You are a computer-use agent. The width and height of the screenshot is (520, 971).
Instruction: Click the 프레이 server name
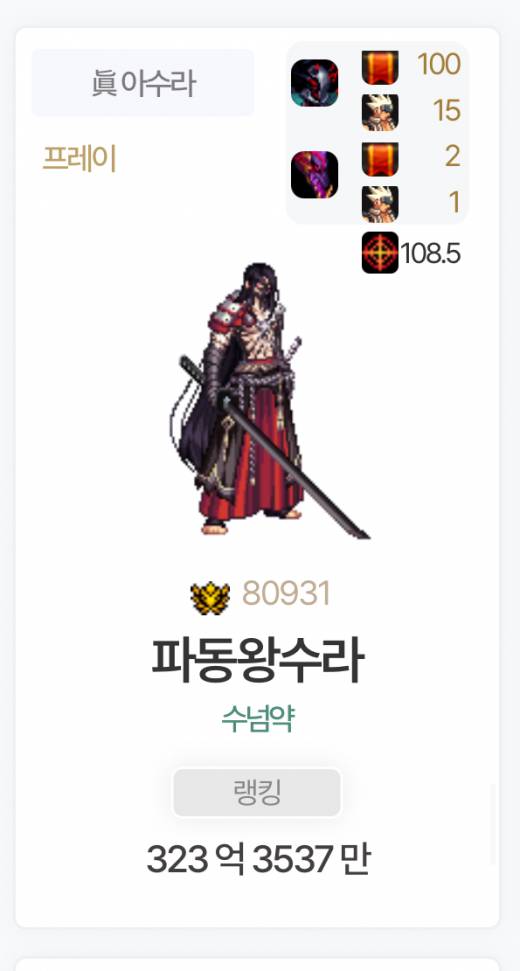[x=79, y=159]
